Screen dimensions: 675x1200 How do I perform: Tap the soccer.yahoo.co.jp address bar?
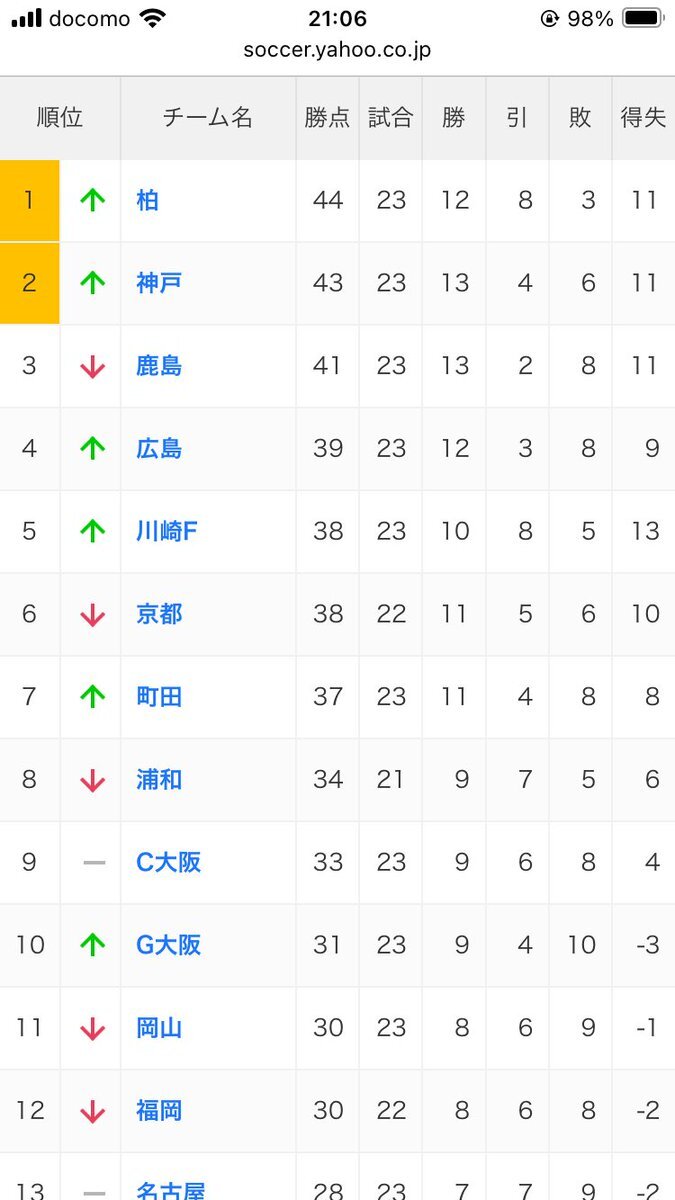pyautogui.click(x=337, y=49)
